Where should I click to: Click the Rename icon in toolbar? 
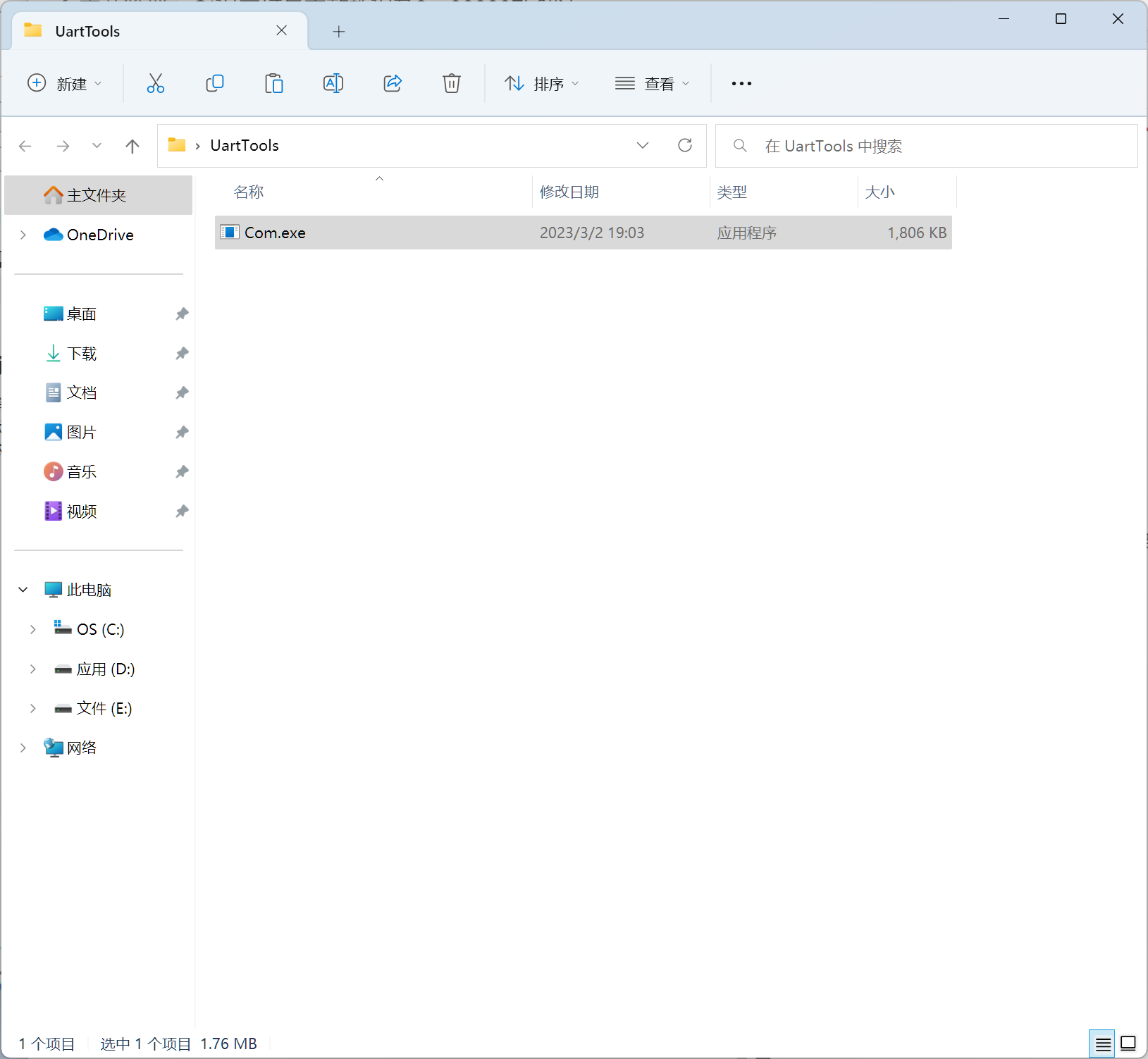[333, 83]
